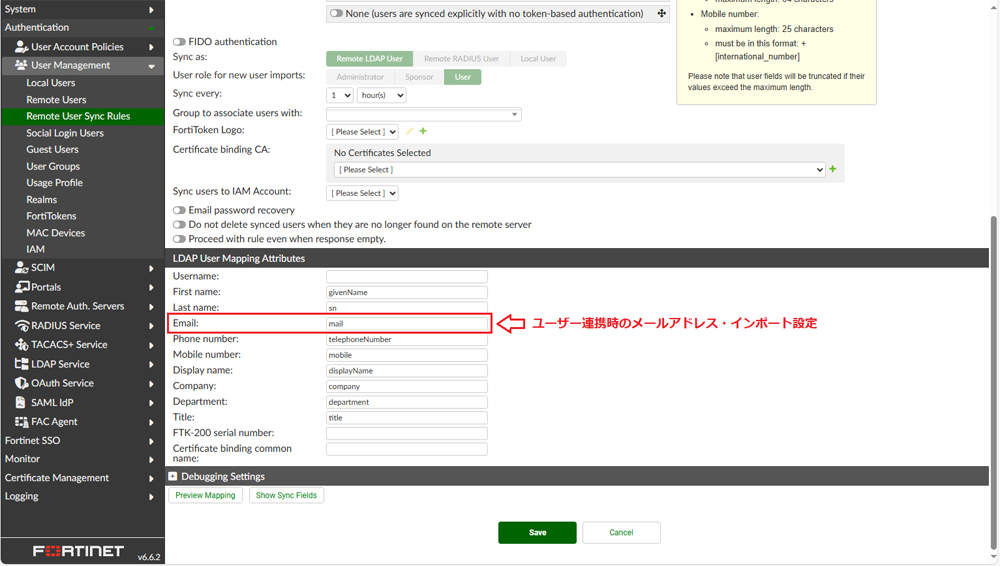Image resolution: width=1000 pixels, height=566 pixels.
Task: Enable Proceed with rule even when response empty
Action: pos(179,239)
